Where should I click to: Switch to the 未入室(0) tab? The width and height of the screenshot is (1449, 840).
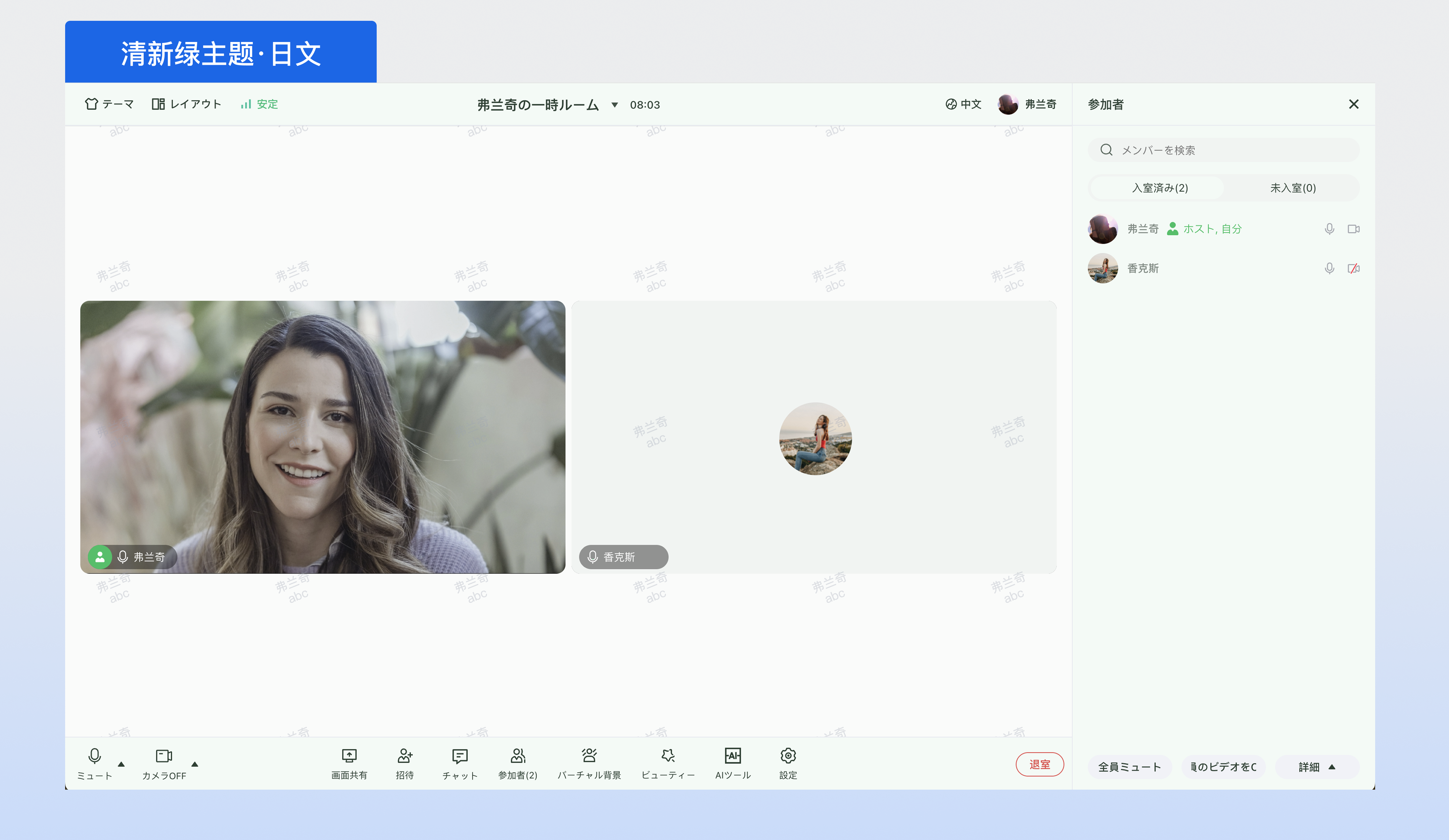click(1293, 188)
